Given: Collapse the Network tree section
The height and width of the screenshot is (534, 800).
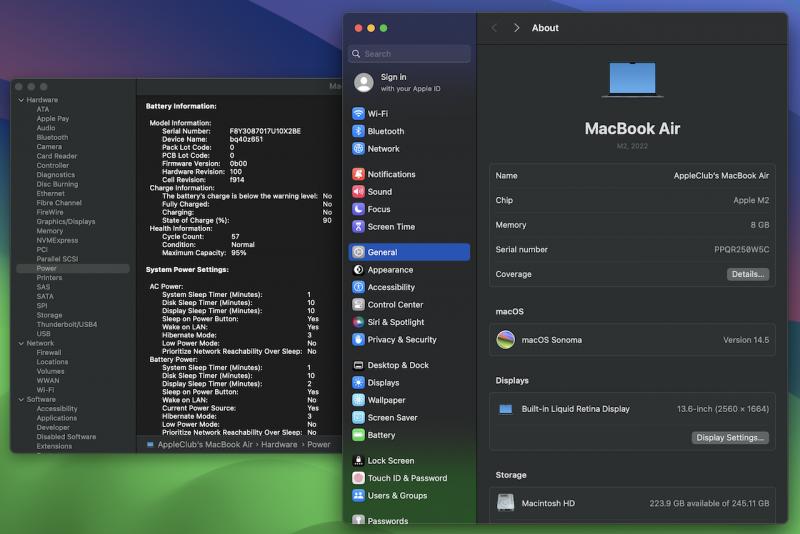Looking at the screenshot, I should click(21, 343).
